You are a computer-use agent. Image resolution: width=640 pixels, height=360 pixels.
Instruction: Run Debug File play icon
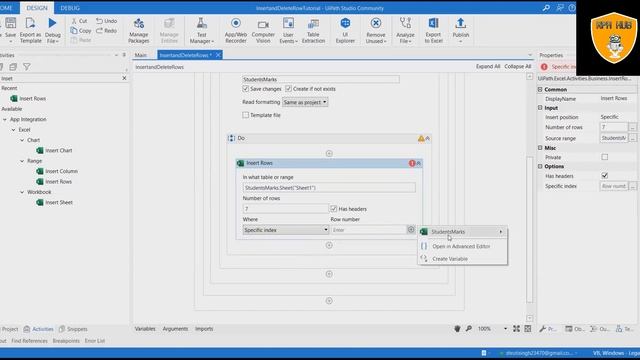(52, 23)
